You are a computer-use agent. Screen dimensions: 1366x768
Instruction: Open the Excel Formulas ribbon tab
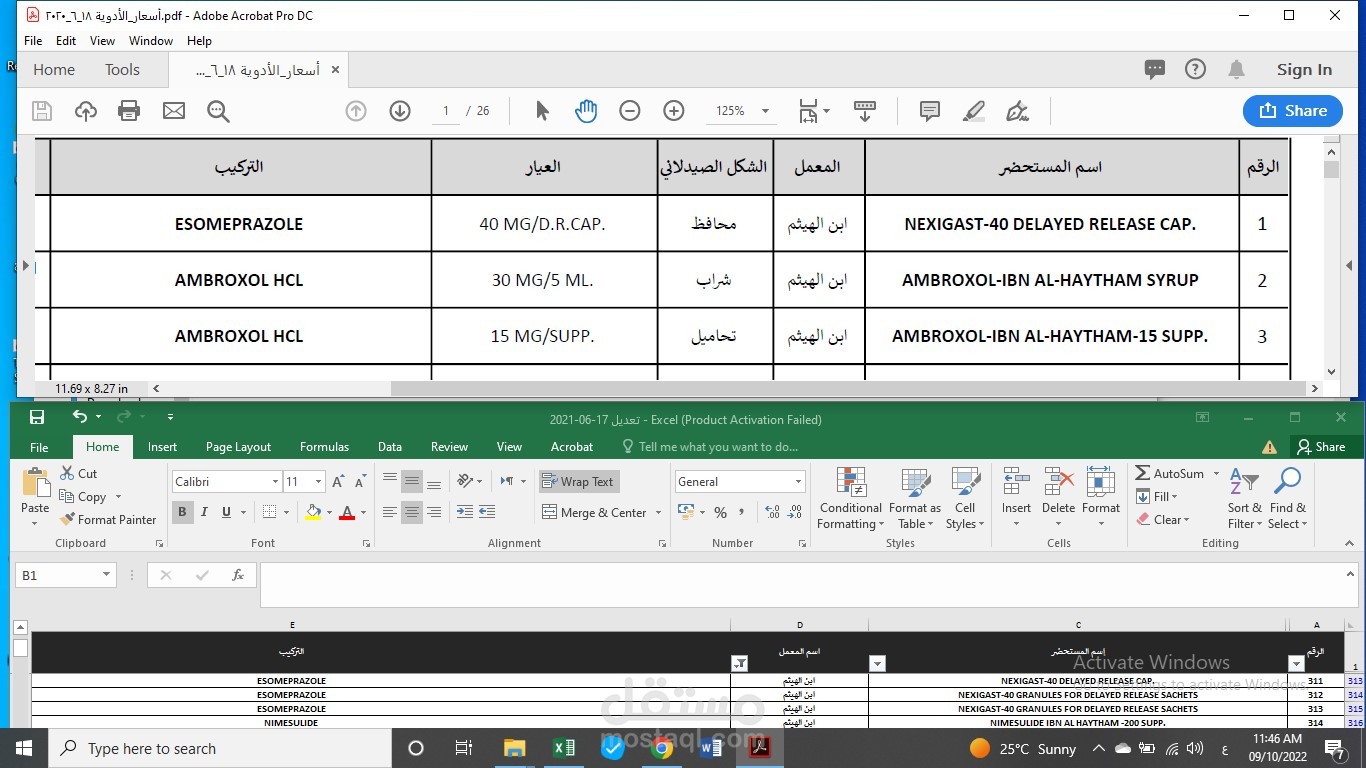click(x=324, y=447)
